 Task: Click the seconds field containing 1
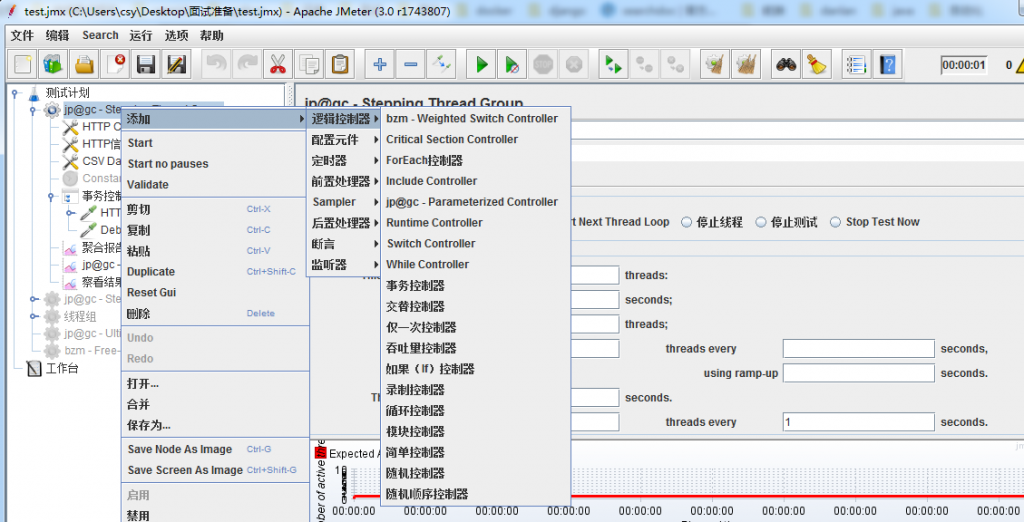858,422
